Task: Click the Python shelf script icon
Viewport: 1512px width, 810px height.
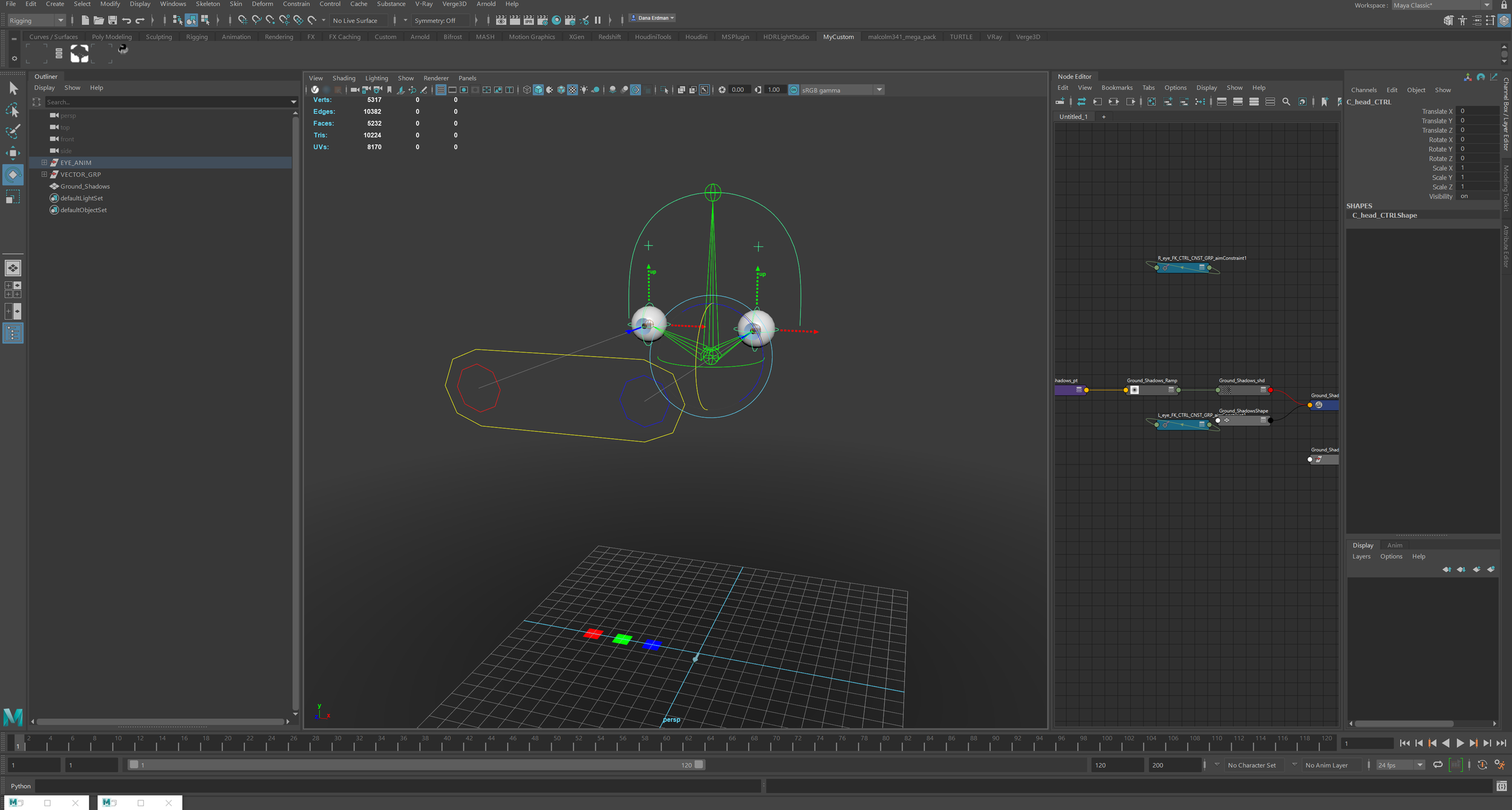Action: [x=123, y=50]
